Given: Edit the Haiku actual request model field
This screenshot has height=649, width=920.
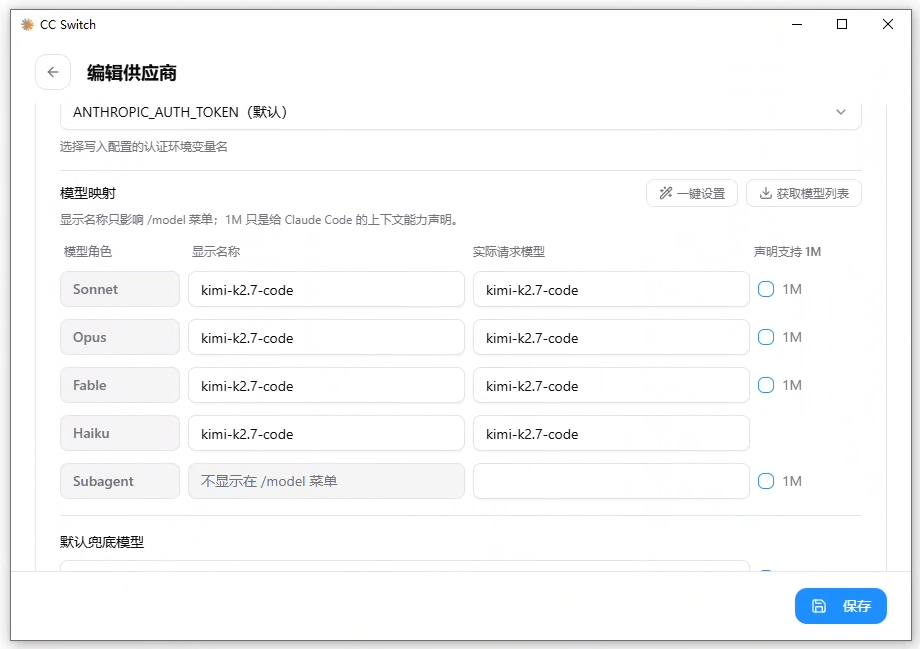Looking at the screenshot, I should coord(611,434).
